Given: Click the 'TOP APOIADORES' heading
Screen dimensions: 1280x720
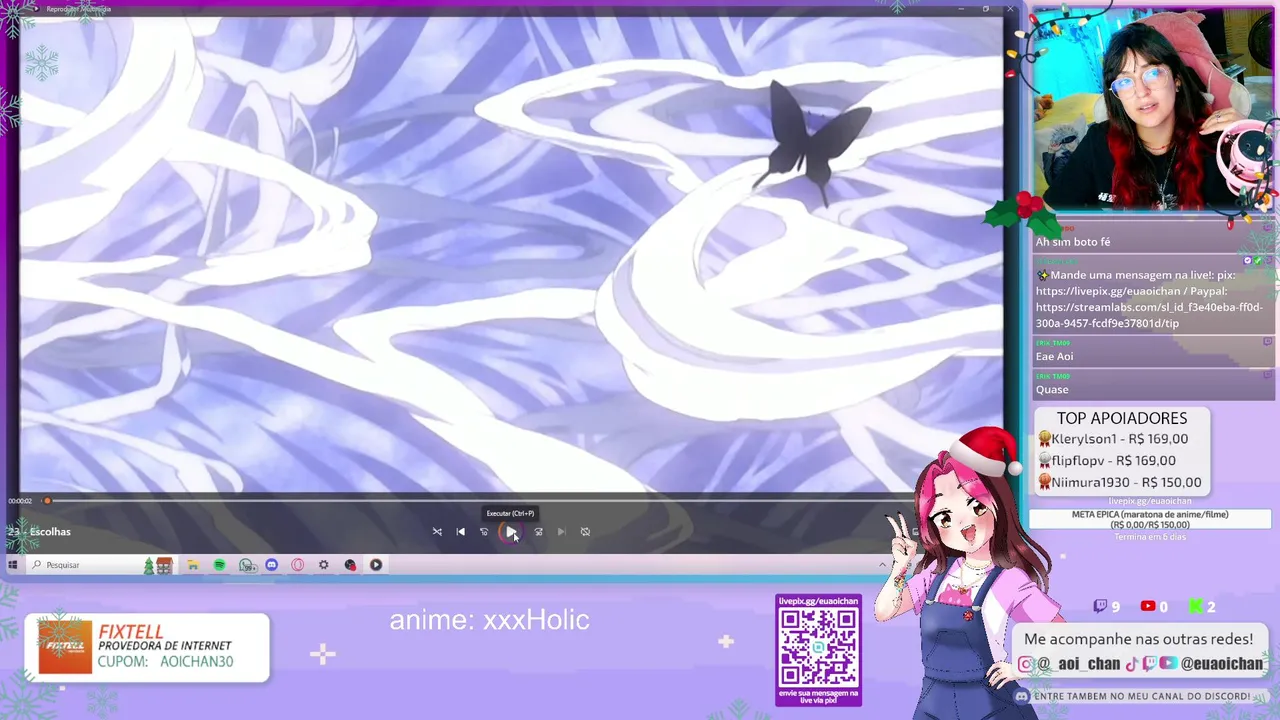Looking at the screenshot, I should [1122, 418].
